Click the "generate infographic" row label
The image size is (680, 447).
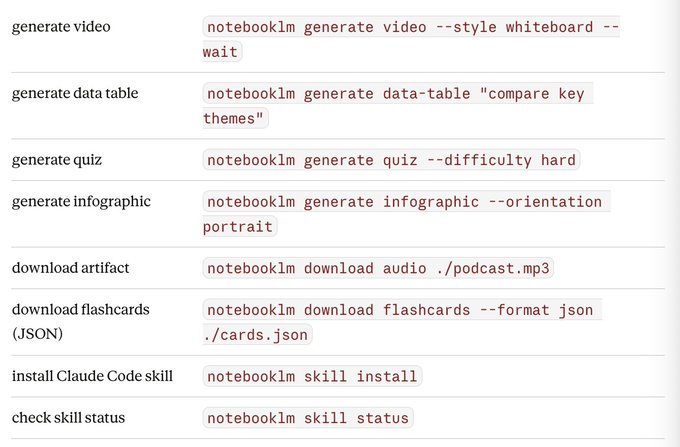point(81,201)
